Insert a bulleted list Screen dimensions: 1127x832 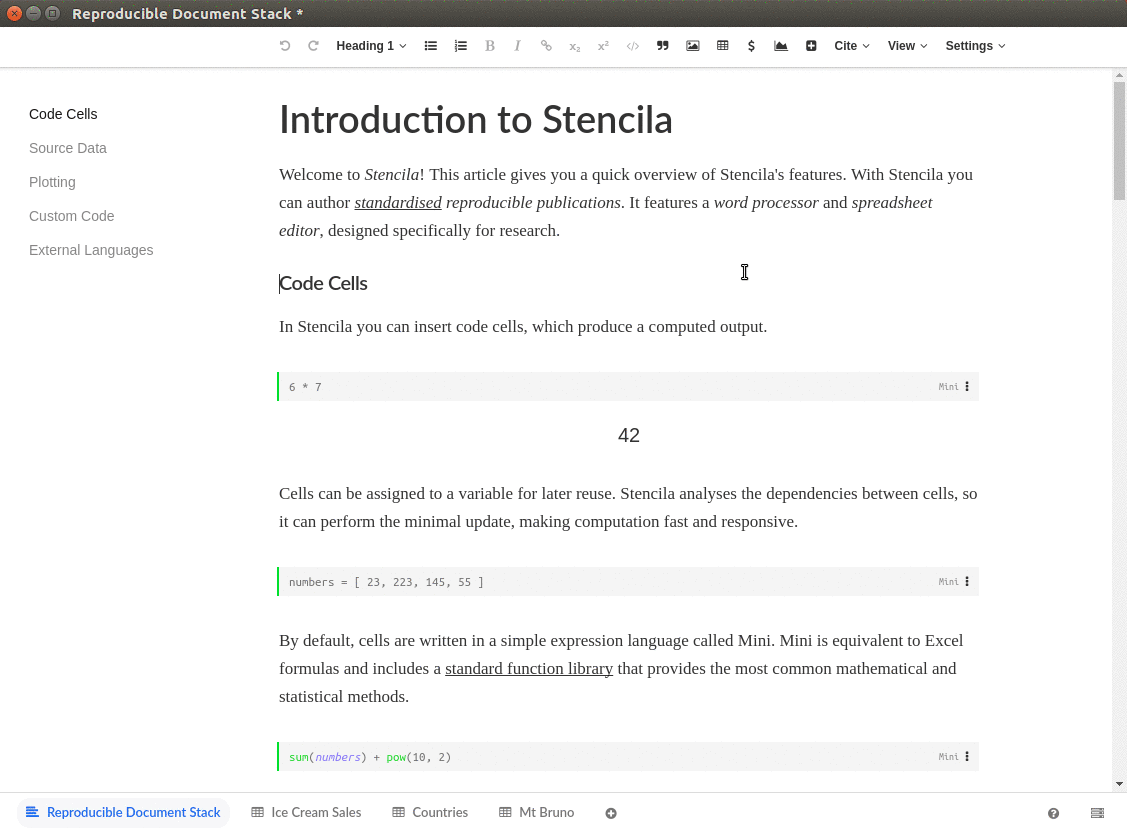pos(431,45)
